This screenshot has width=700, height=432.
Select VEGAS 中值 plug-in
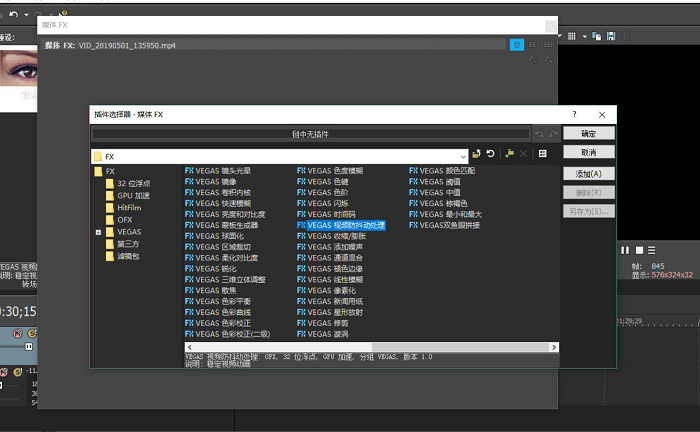435,192
